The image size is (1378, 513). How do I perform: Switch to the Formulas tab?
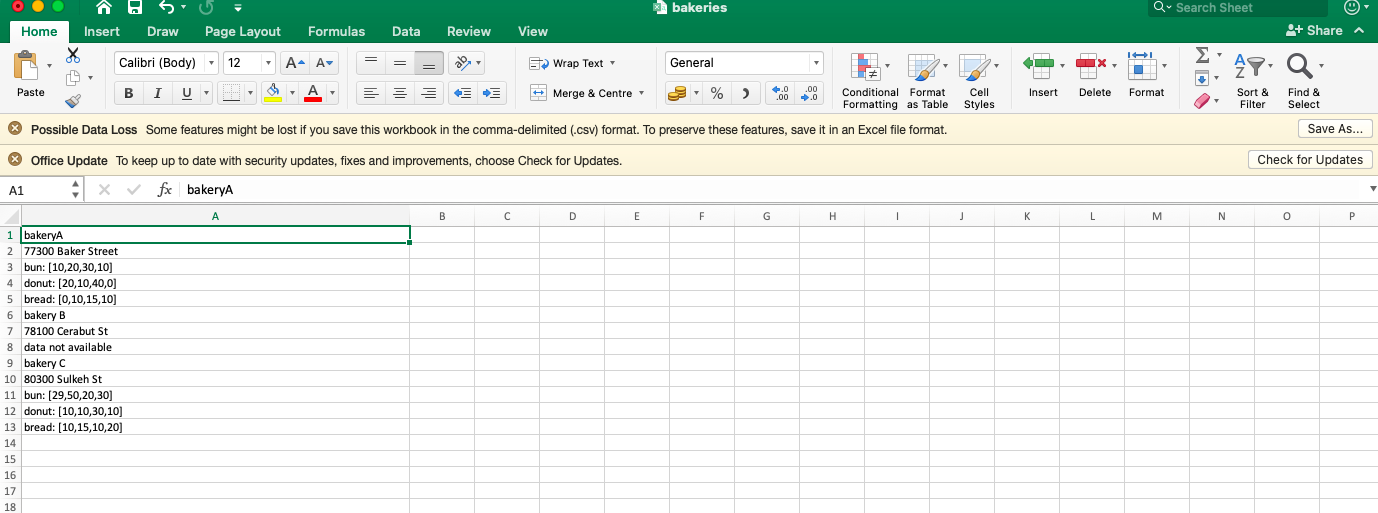[x=336, y=31]
